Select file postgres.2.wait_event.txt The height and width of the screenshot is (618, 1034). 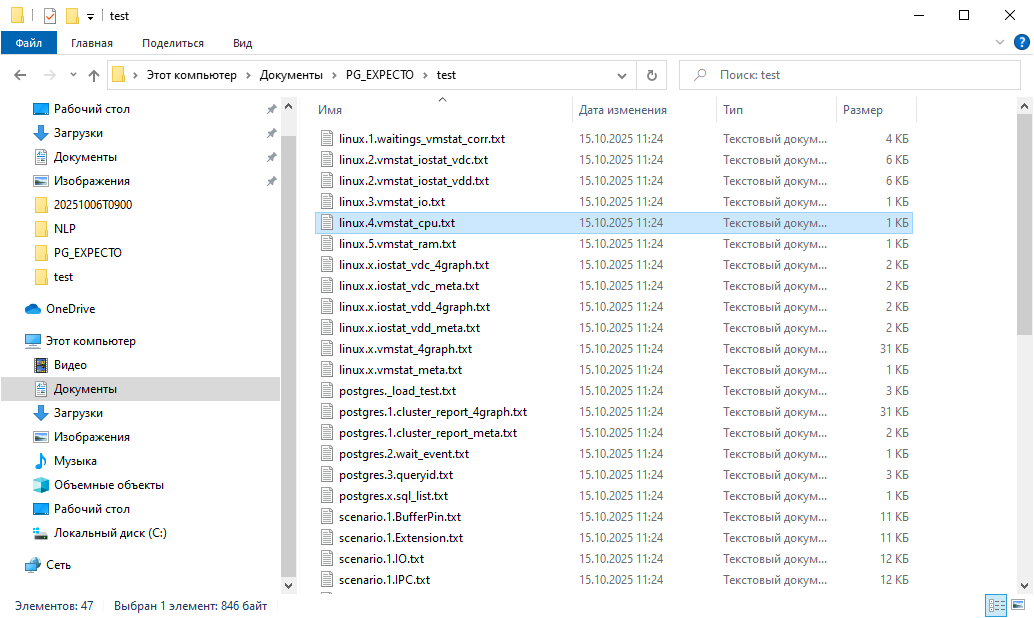point(404,454)
